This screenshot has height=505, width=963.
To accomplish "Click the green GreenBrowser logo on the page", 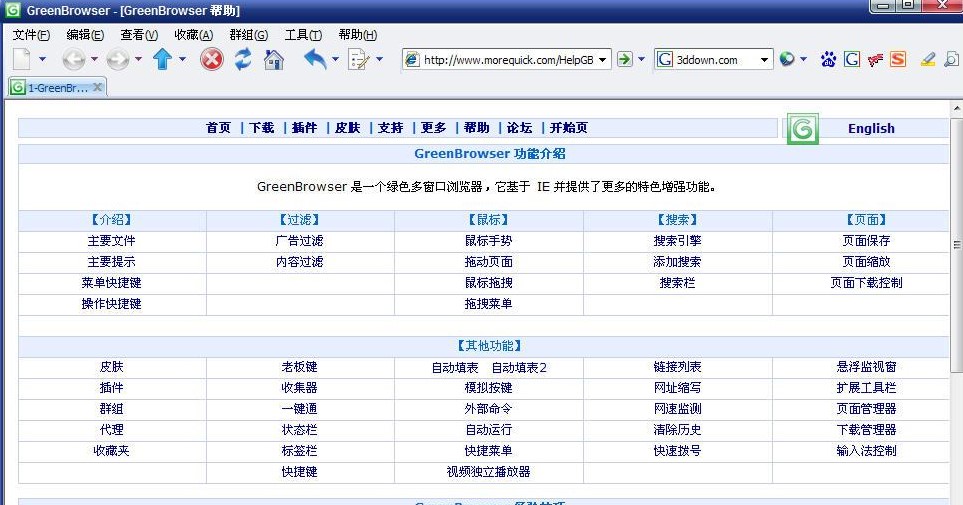I will click(x=803, y=128).
